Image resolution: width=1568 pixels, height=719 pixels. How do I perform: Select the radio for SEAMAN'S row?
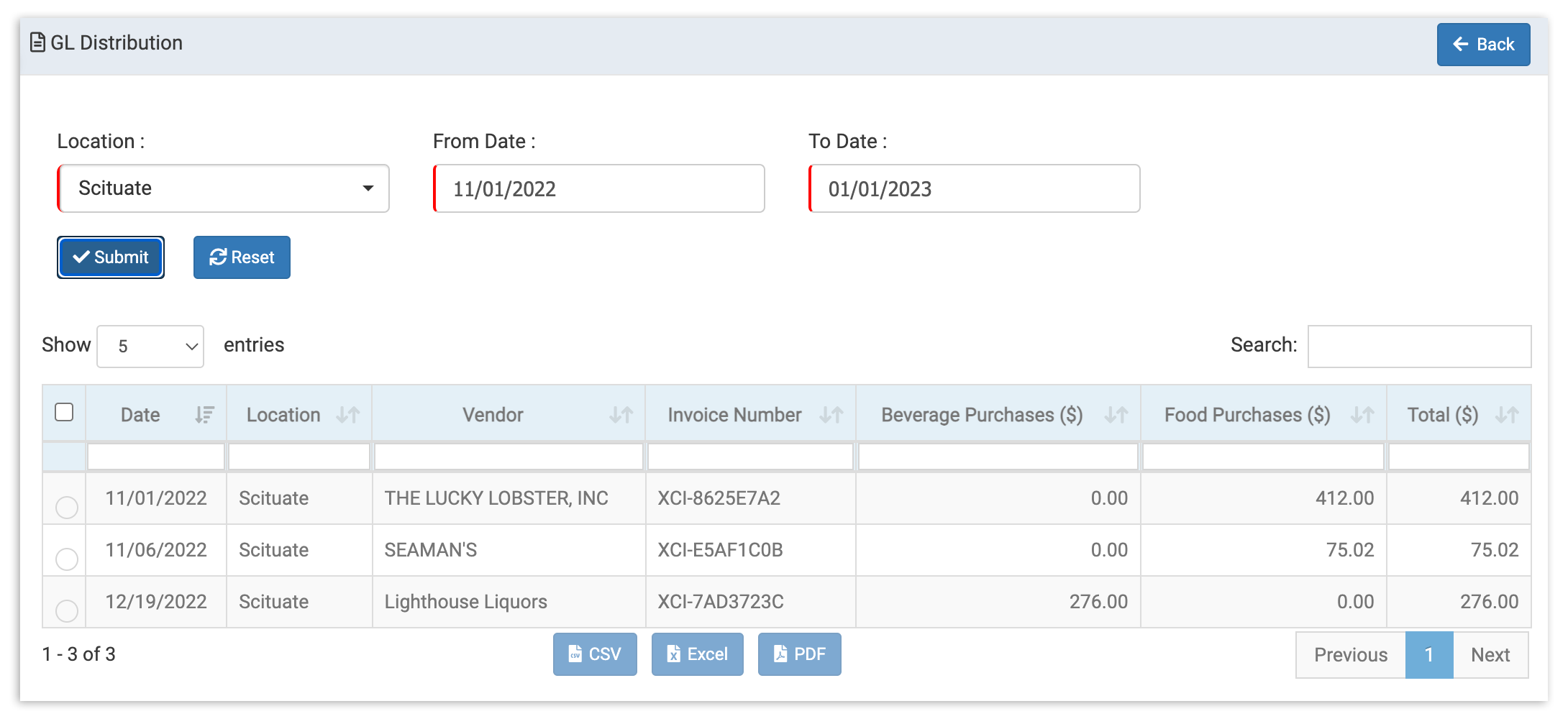point(66,559)
